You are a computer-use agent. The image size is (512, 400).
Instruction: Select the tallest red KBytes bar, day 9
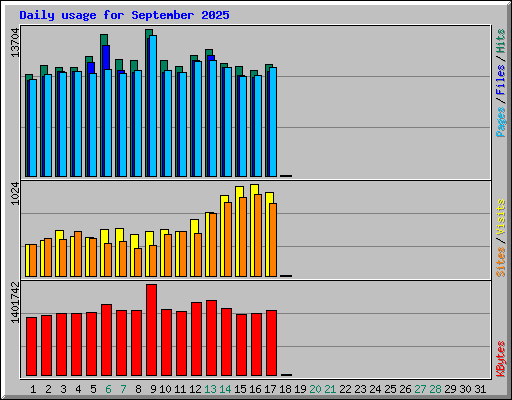point(152,330)
